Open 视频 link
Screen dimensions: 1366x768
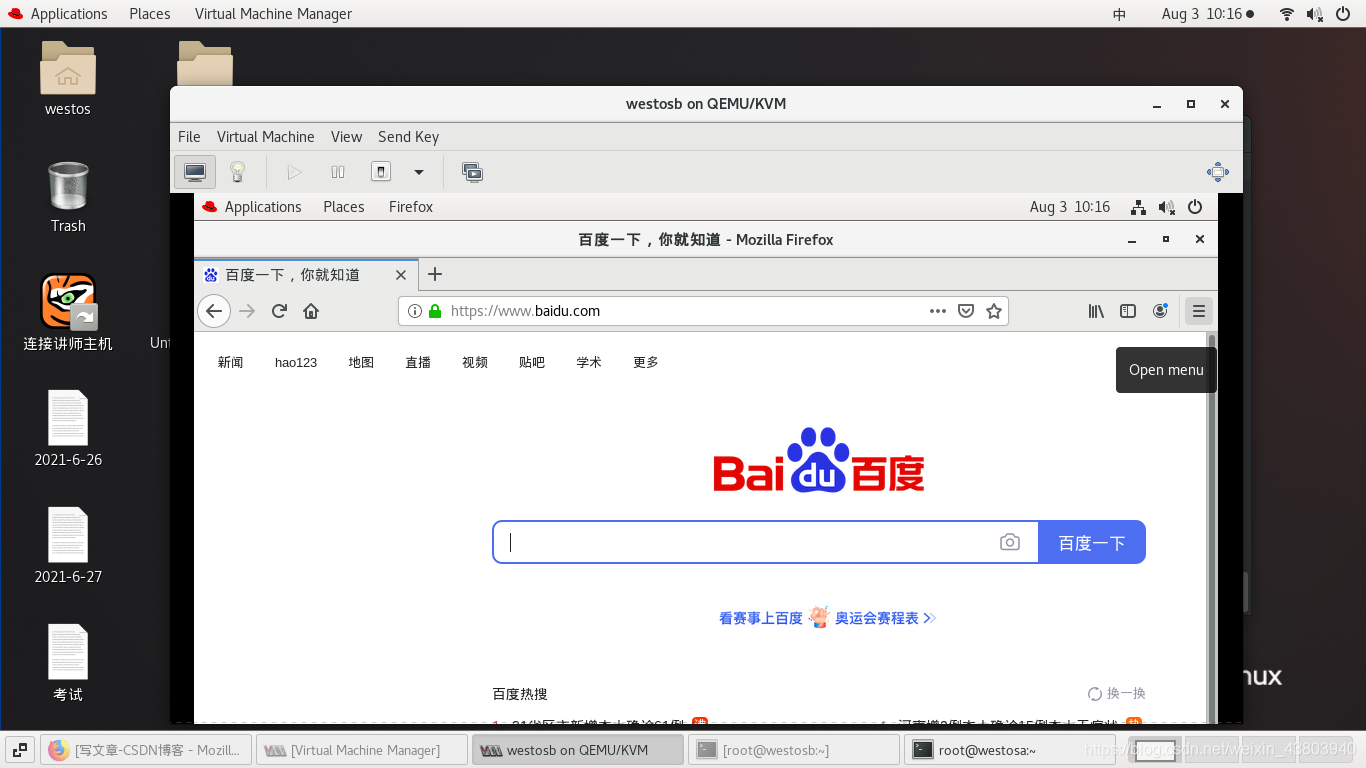(475, 362)
